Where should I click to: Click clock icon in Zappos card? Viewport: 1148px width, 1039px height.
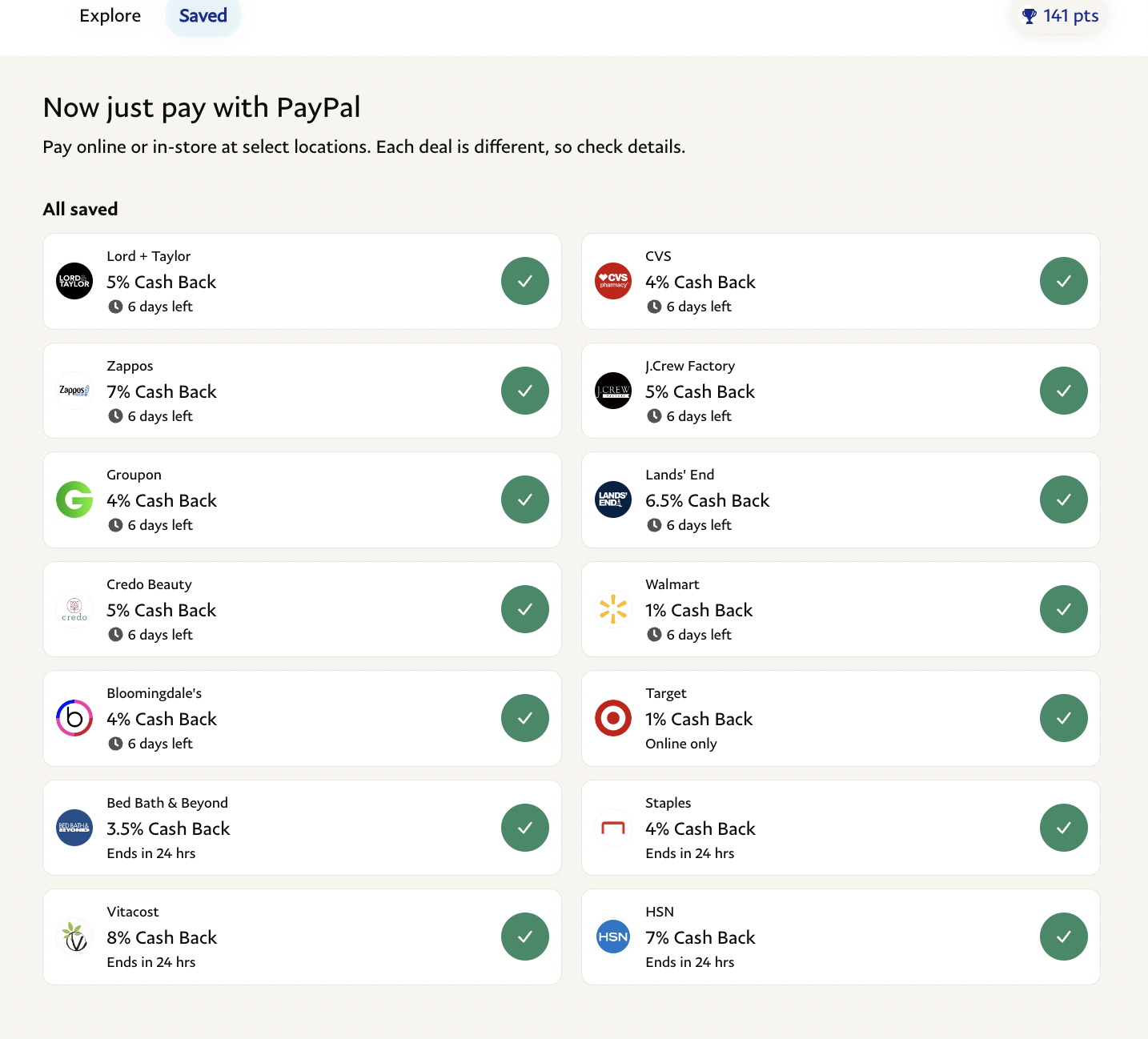tap(115, 416)
